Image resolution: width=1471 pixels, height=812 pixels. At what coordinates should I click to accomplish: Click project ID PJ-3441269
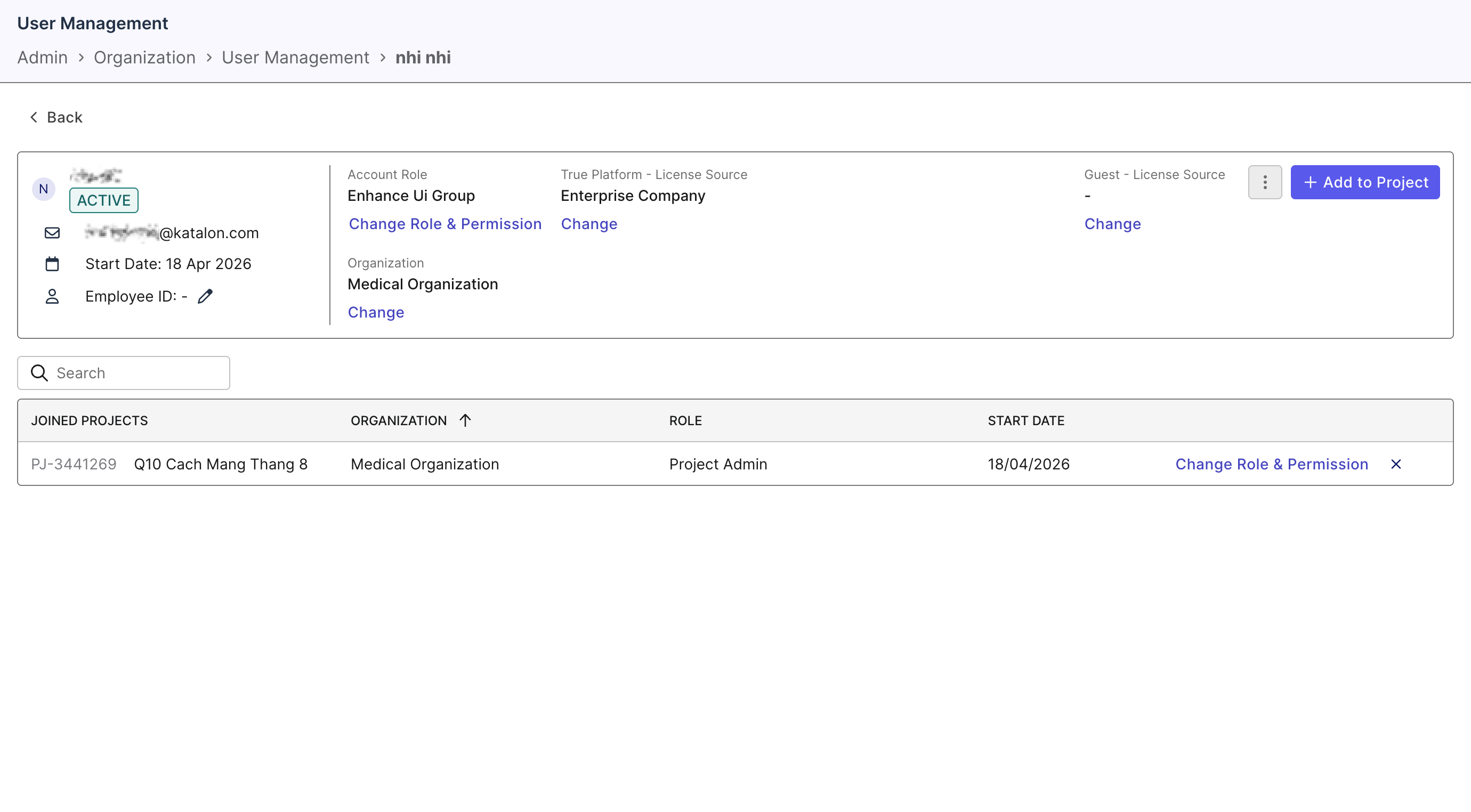(x=74, y=464)
